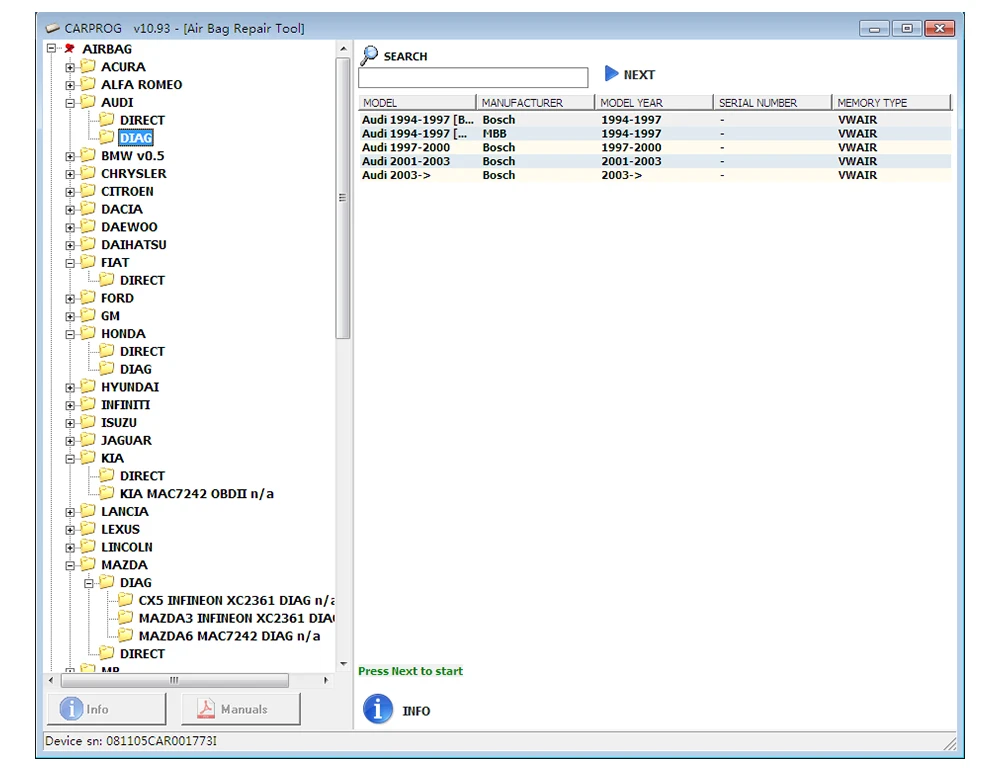Click the ACURA folder icon
The height and width of the screenshot is (768, 1000).
(x=88, y=66)
